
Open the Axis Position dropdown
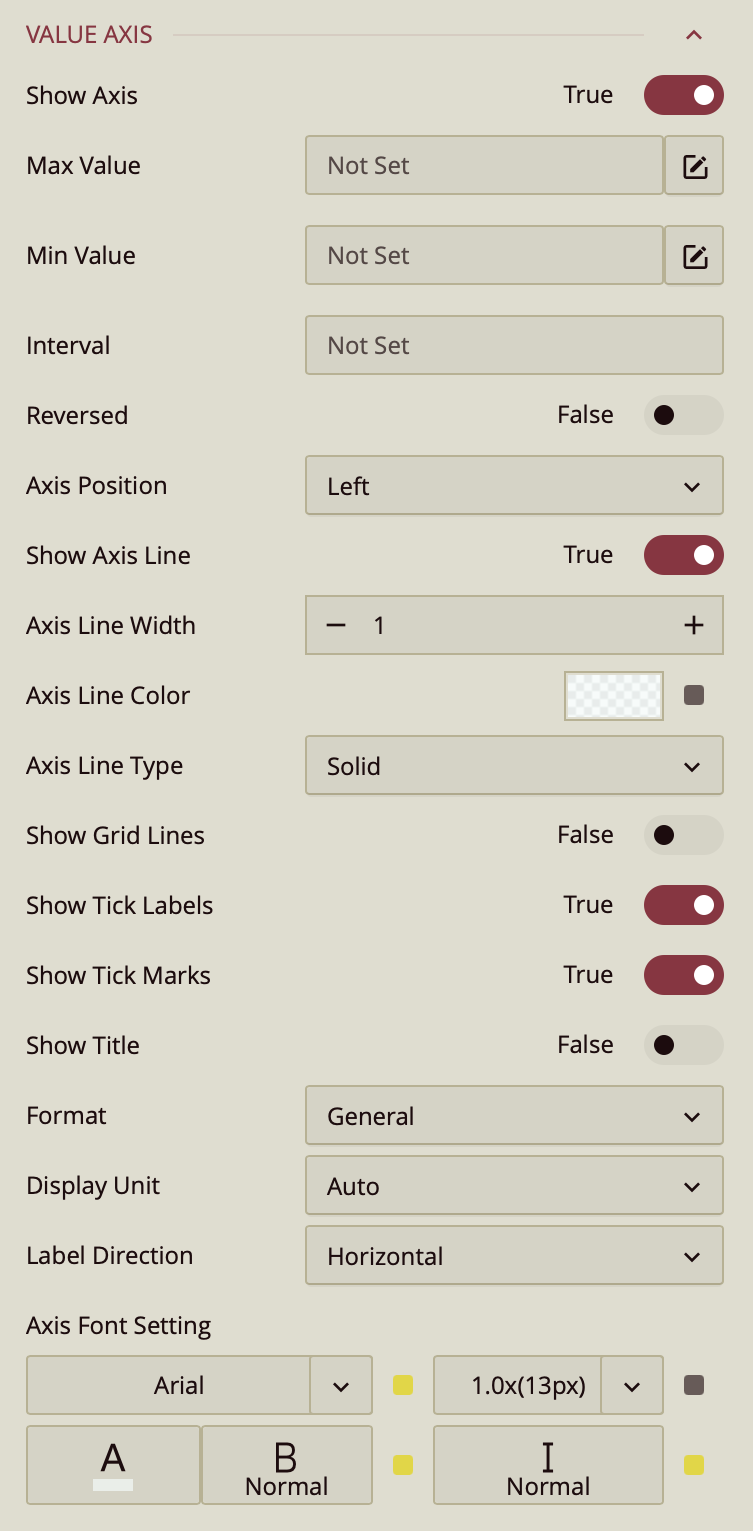tap(513, 486)
